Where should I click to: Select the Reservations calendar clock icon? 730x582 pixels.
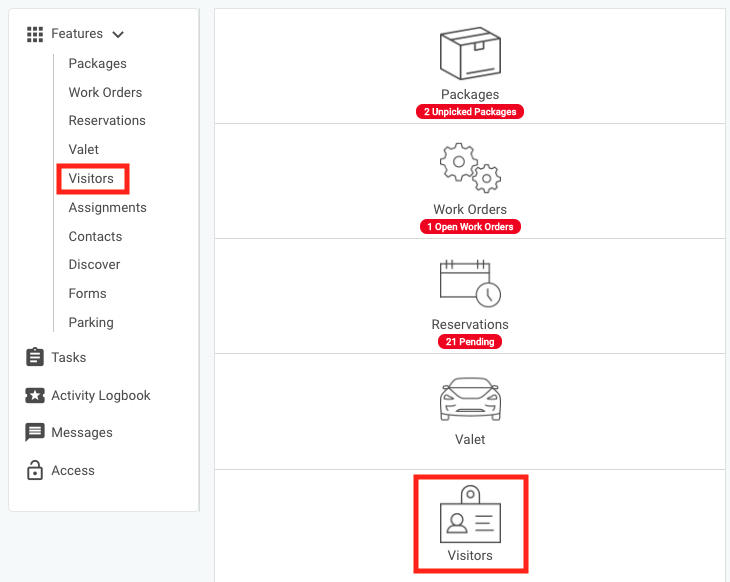click(470, 283)
